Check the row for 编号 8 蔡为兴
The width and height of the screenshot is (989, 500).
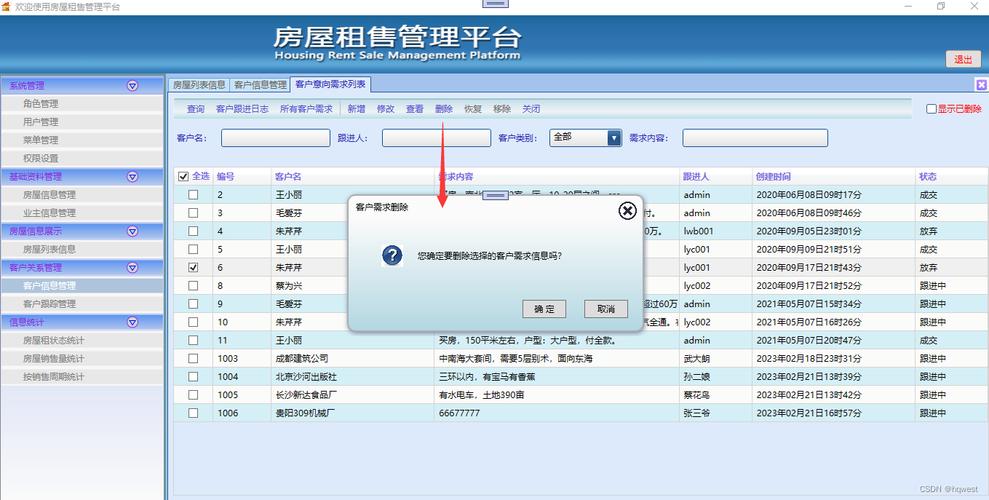coord(193,286)
